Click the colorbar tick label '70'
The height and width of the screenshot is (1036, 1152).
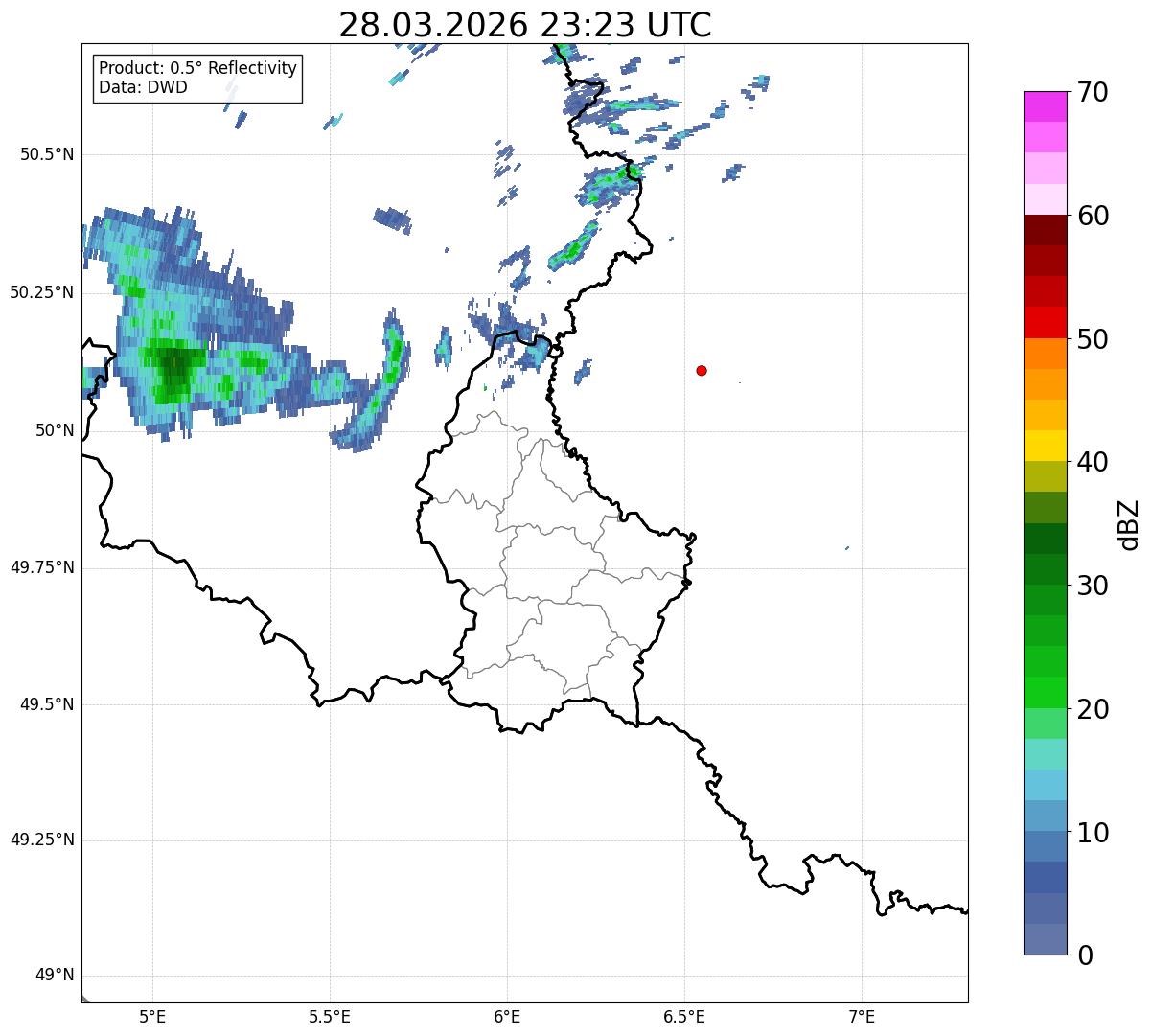(x=1094, y=93)
